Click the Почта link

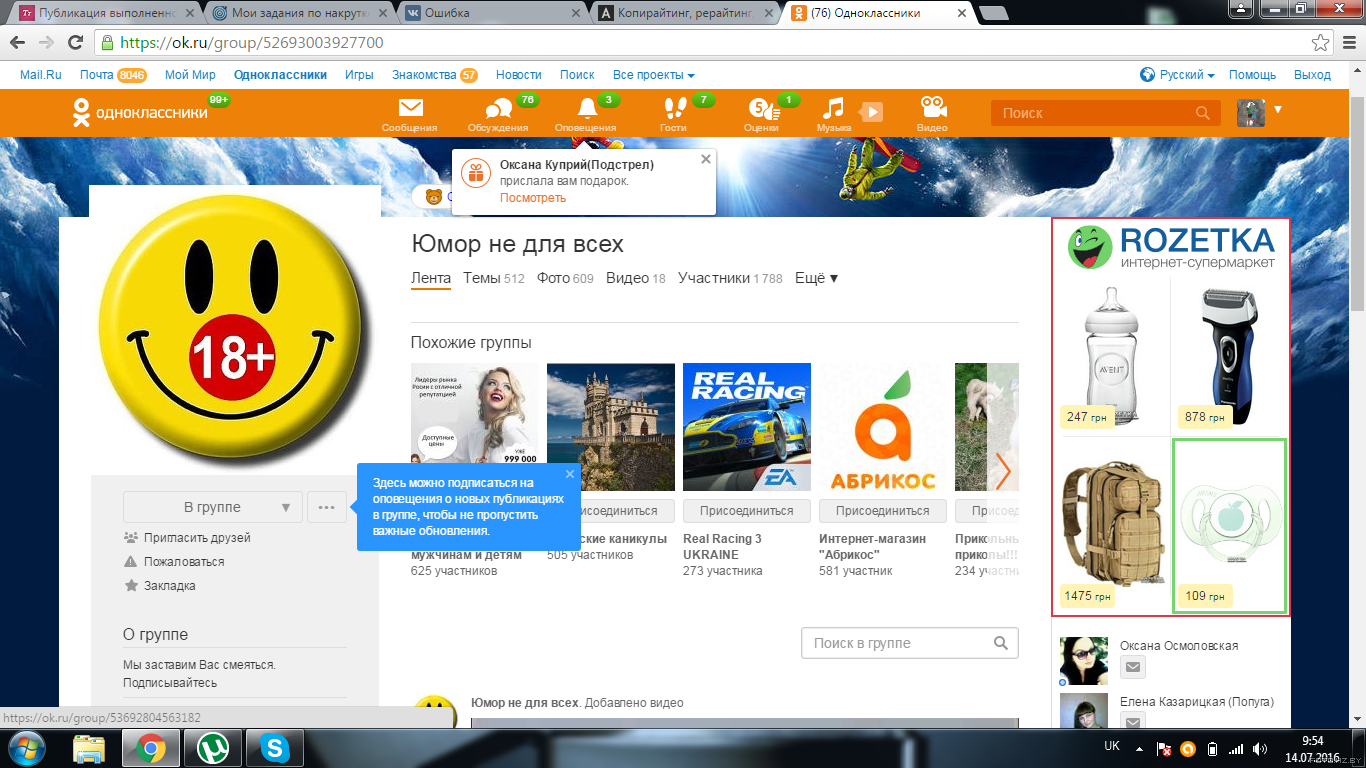point(97,75)
